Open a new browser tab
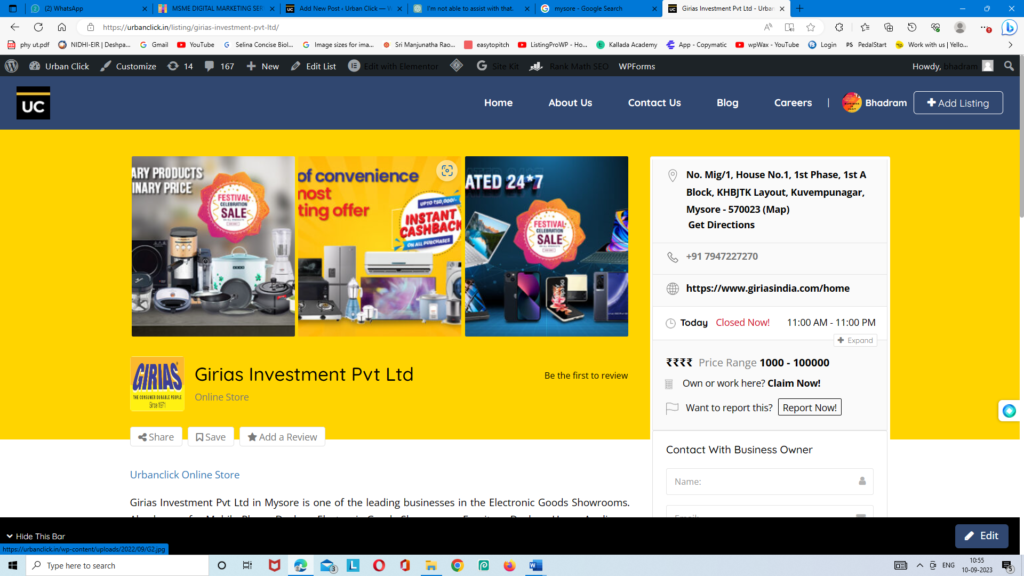Image resolution: width=1024 pixels, height=576 pixels. pos(800,8)
